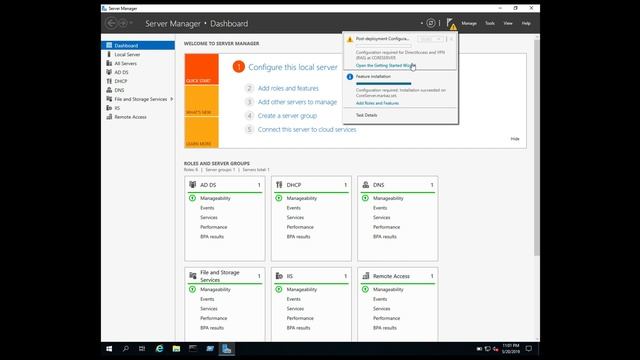Click the Local Server icon in sidebar
Viewport: 640px width, 360px height.
click(109, 54)
